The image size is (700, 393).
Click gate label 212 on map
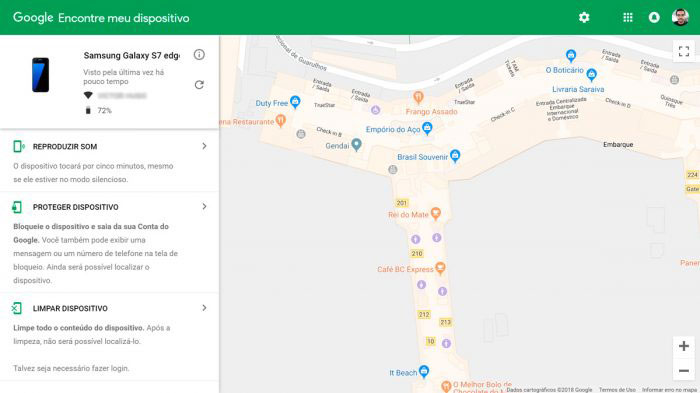(424, 314)
